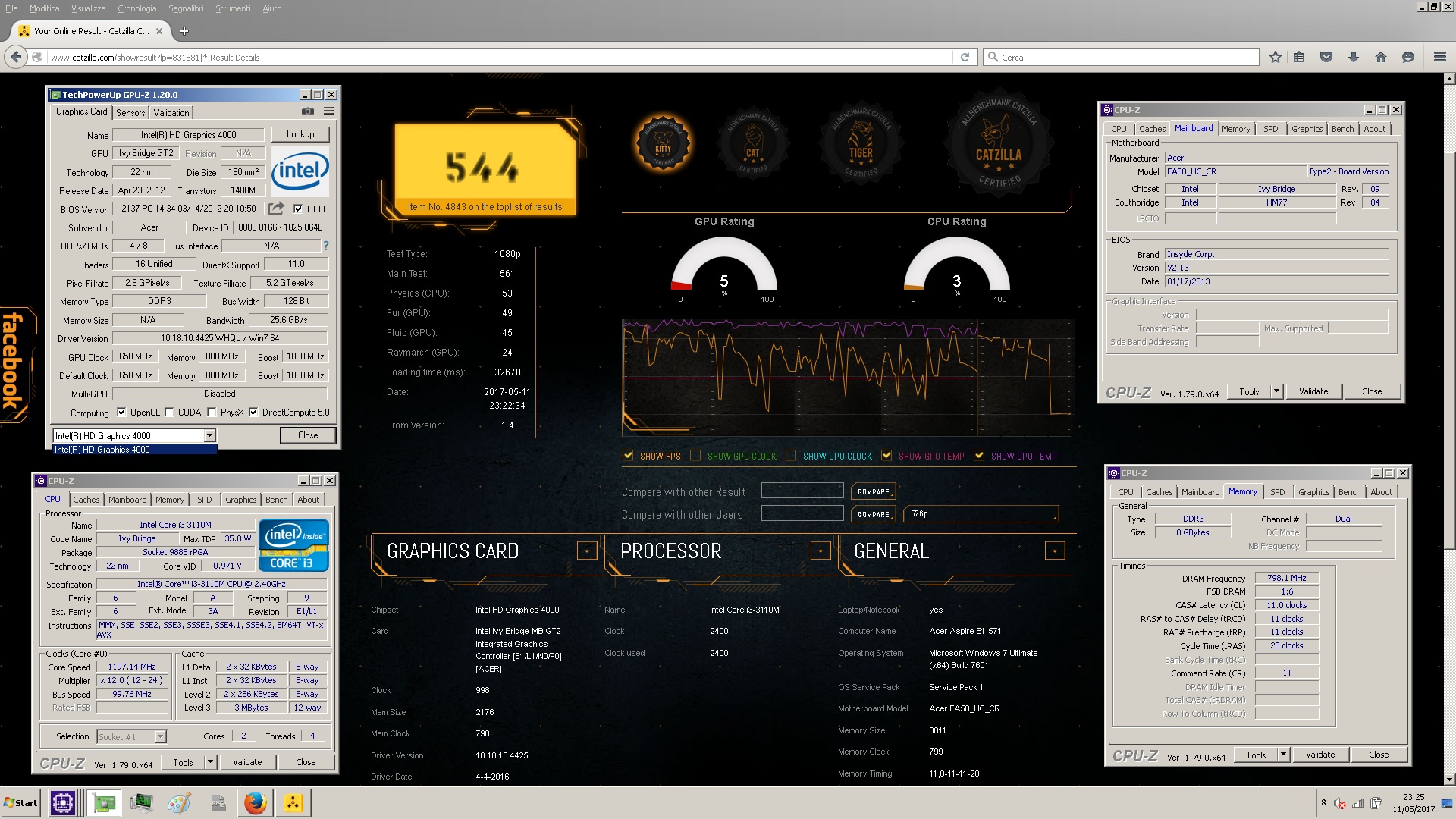Open the Firefox hamburger menu

tap(1440, 57)
